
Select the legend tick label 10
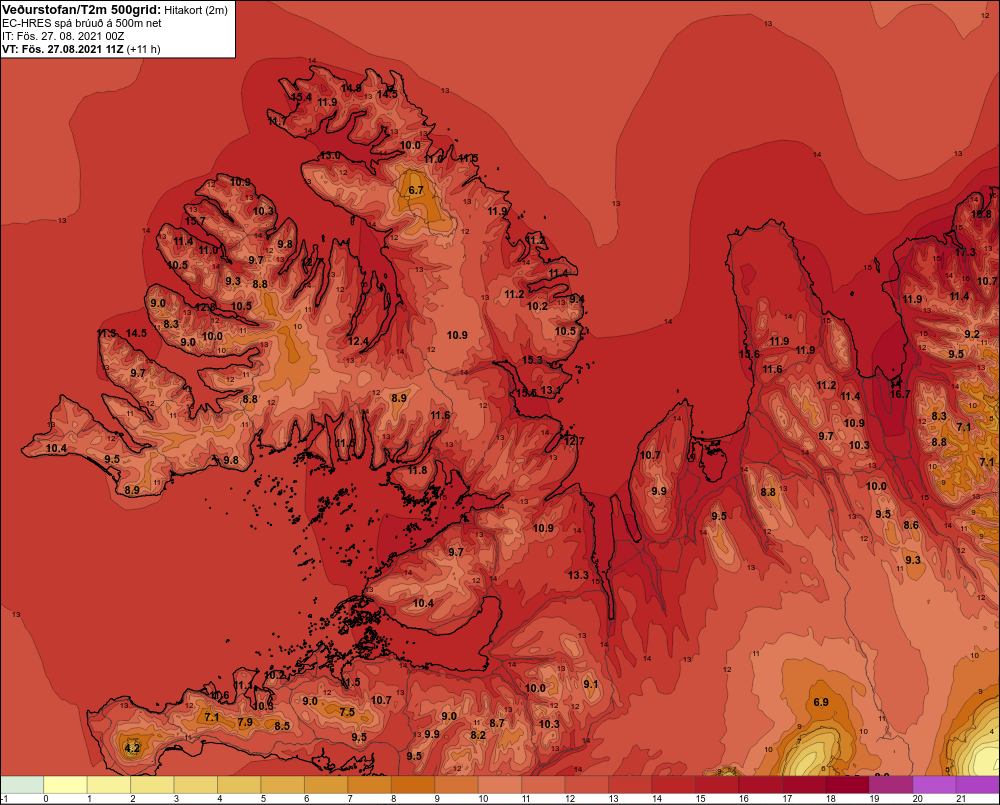[x=483, y=799]
